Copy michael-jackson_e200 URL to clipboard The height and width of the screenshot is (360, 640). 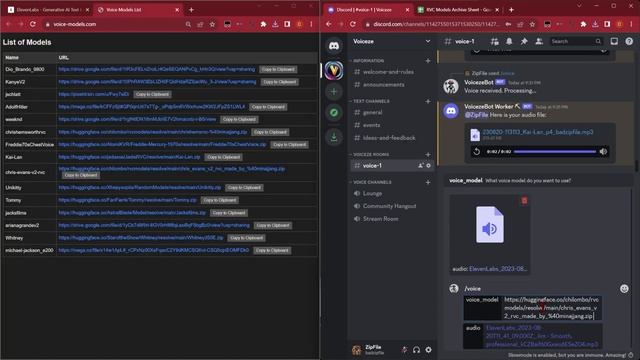272,251
